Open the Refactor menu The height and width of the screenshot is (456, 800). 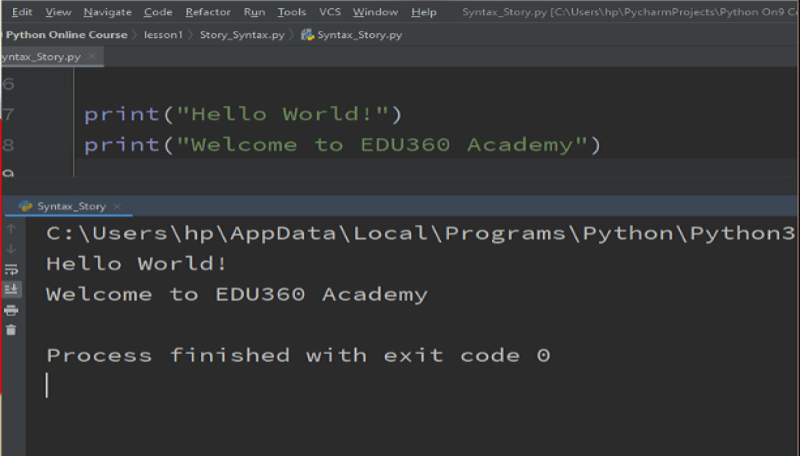[x=208, y=12]
